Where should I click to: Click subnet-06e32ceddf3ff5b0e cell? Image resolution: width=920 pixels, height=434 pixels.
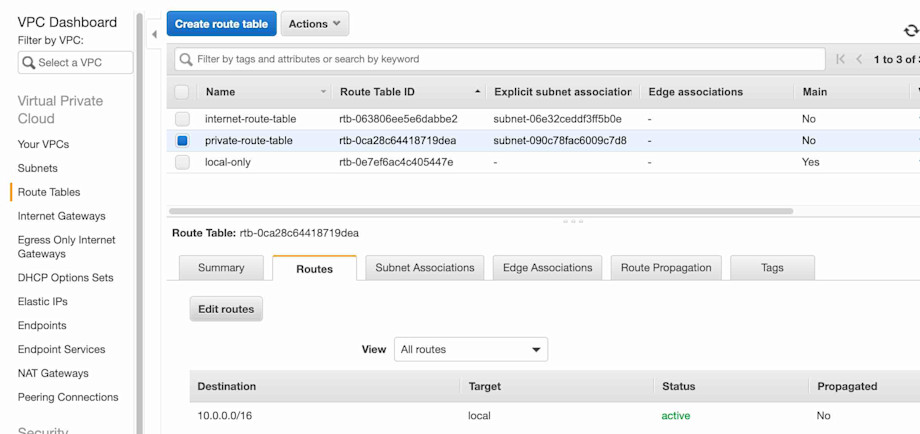point(557,119)
